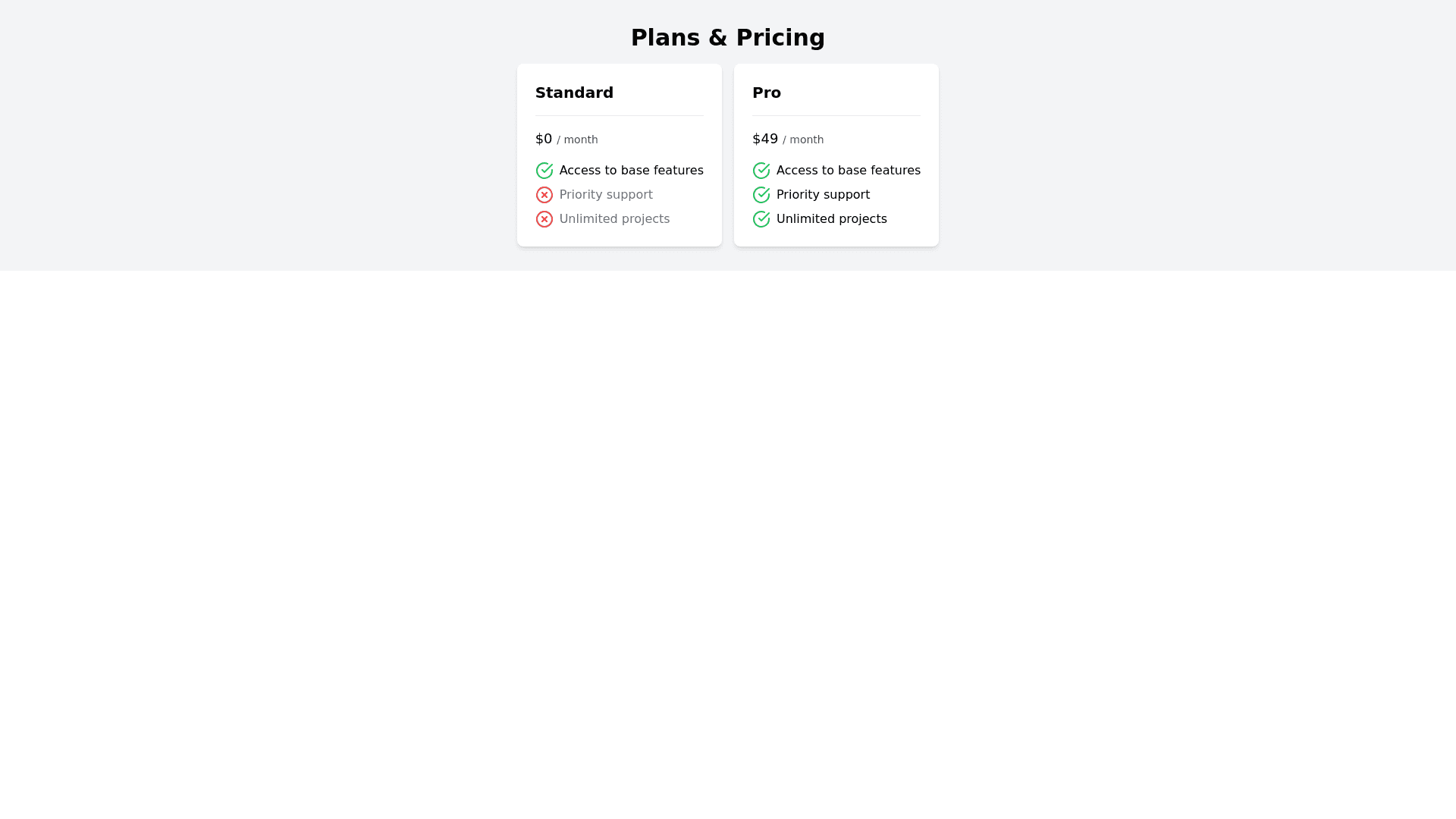1456x819 pixels.
Task: Click the green check beside Pro's Unlimited projects
Action: pos(761,219)
